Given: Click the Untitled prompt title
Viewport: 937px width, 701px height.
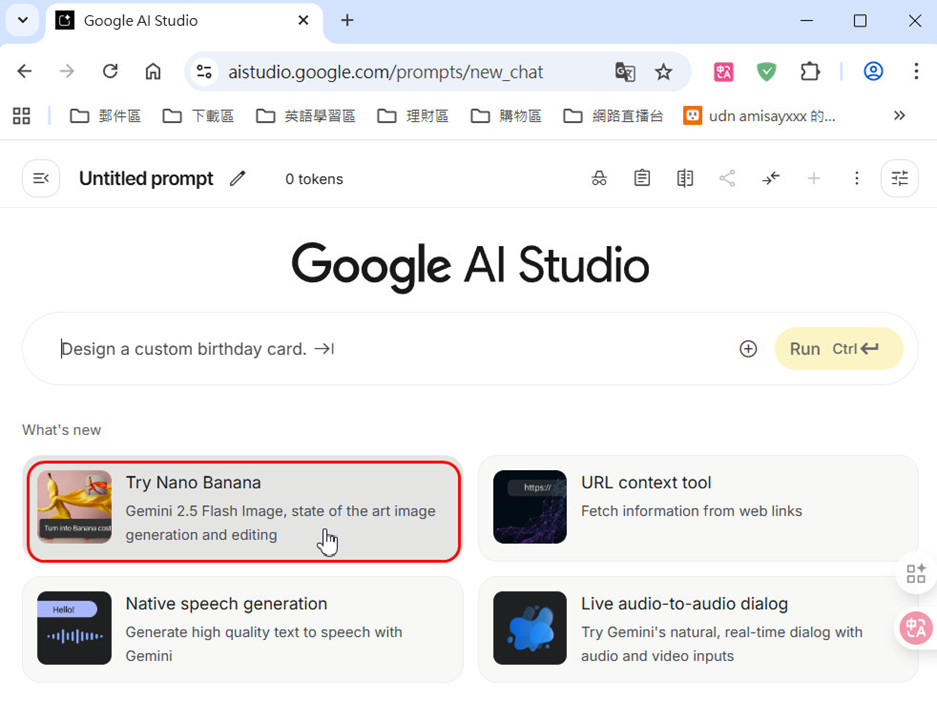Looking at the screenshot, I should tap(146, 179).
